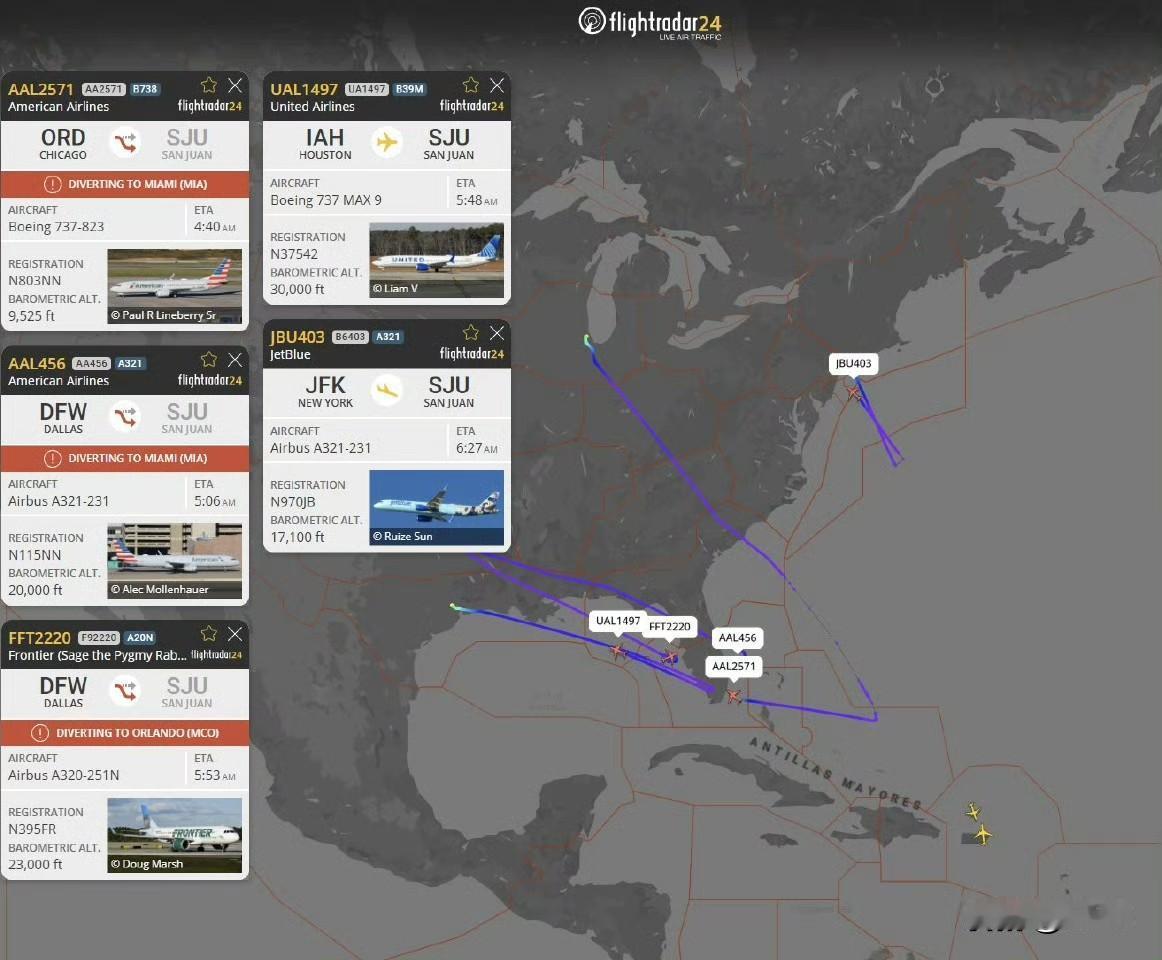Favorite flight UAL1497 with star icon
The width and height of the screenshot is (1162, 960).
click(471, 85)
